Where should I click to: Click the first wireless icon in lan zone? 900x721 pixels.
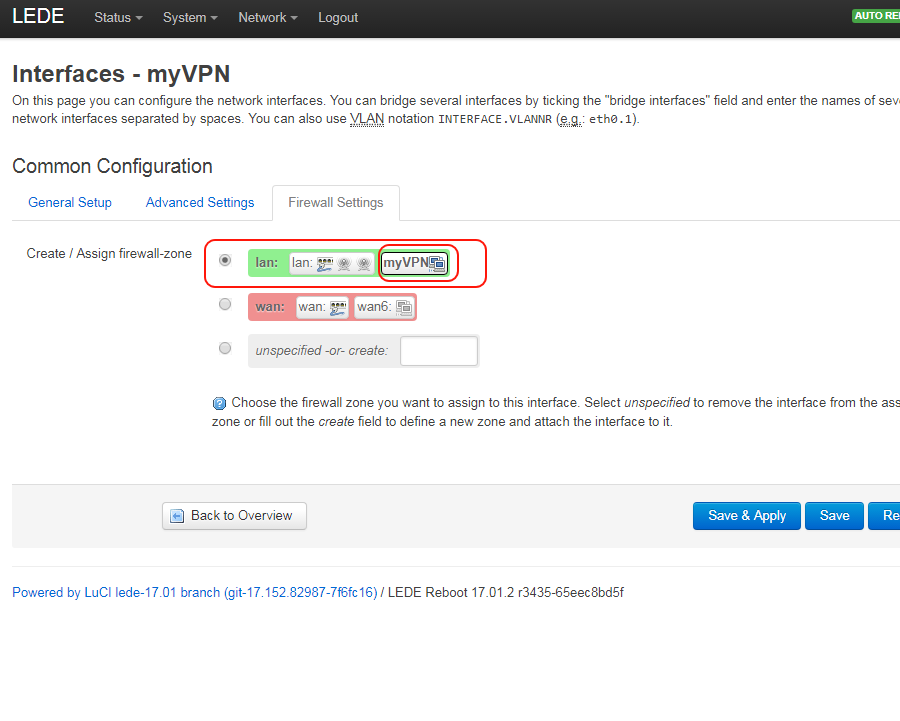(x=344, y=263)
